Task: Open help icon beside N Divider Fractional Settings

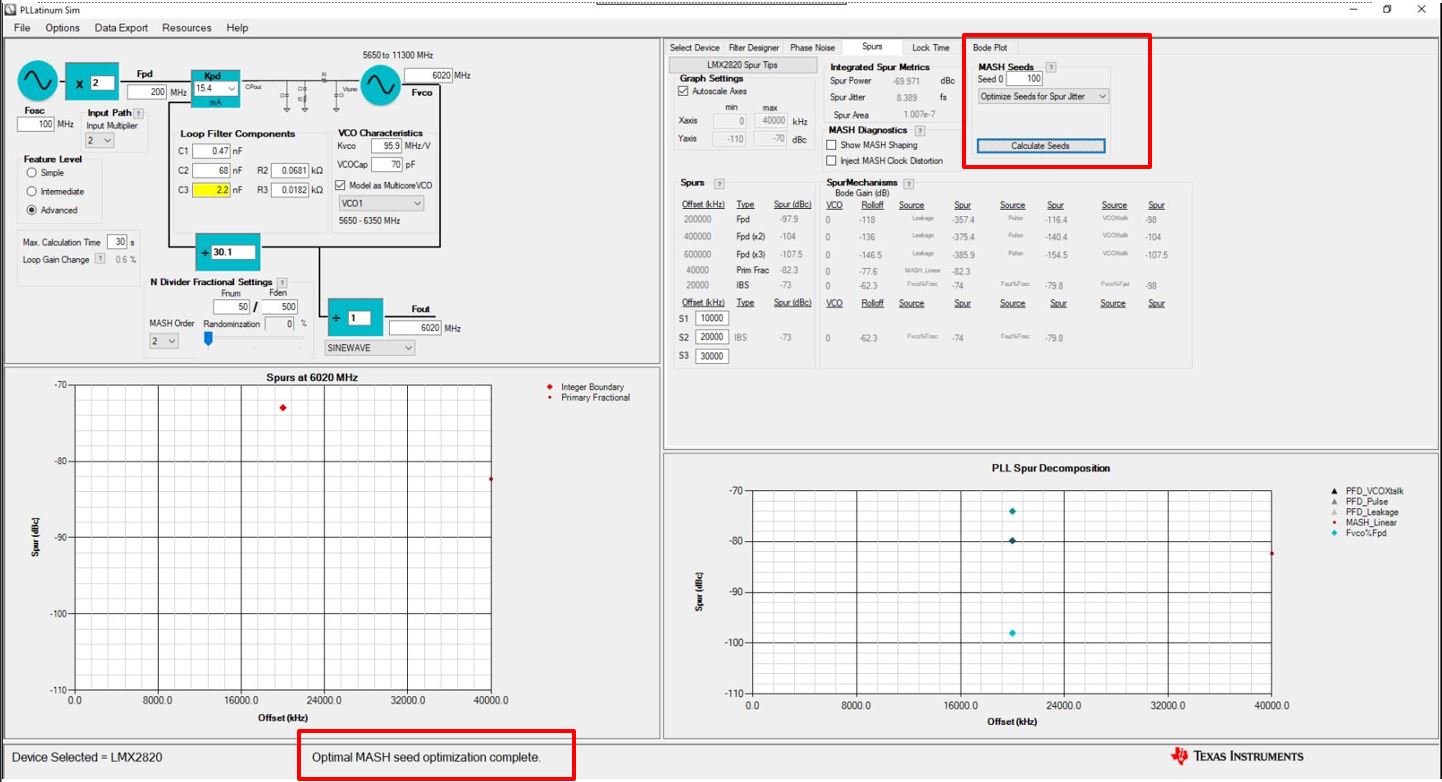Action: [282, 283]
